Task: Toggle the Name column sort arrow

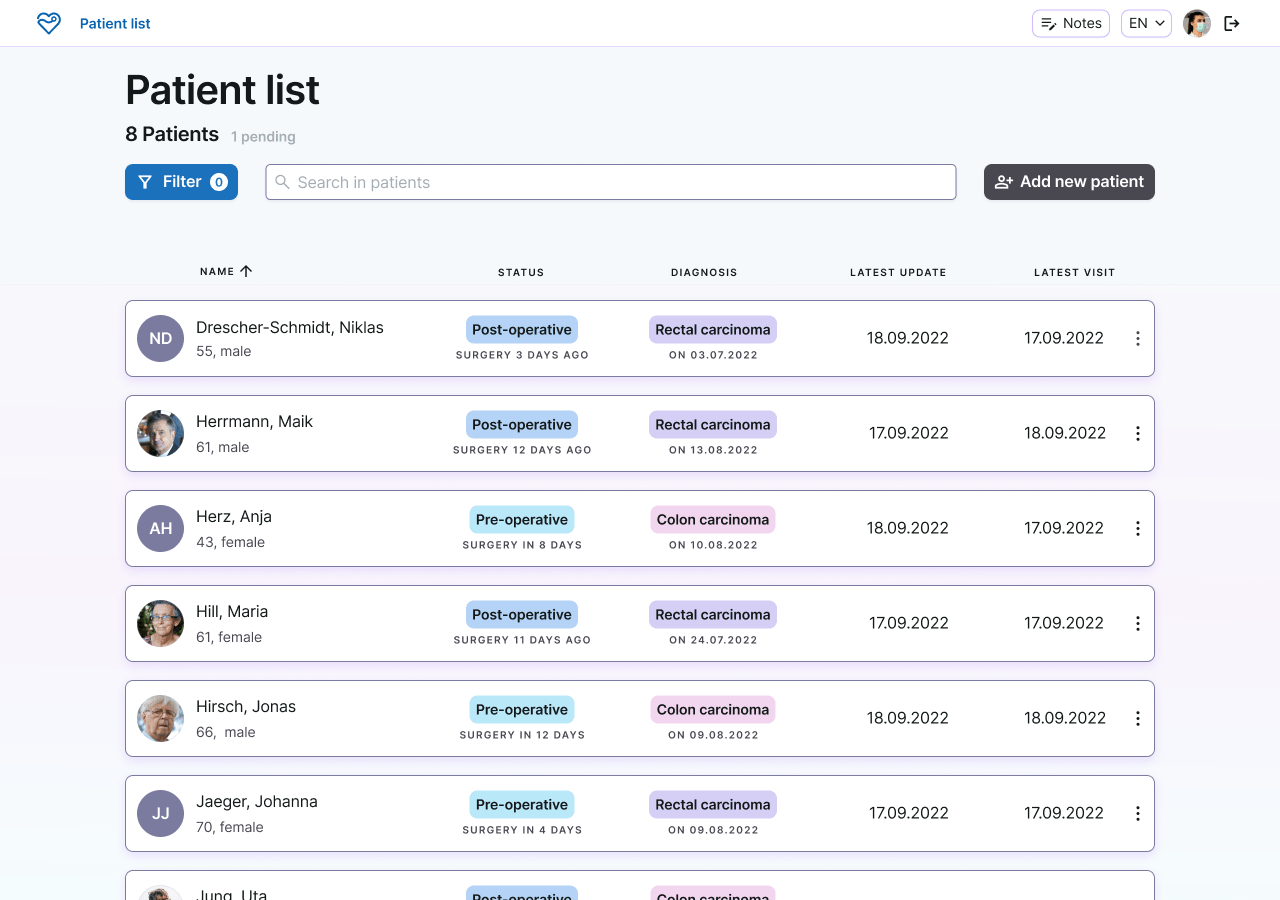Action: (x=245, y=270)
